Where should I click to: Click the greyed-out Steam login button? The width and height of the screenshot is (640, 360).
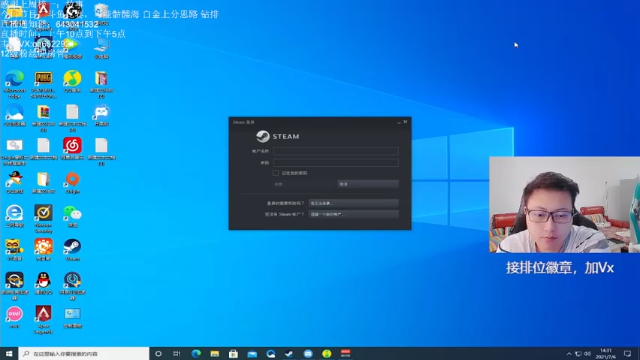point(303,184)
